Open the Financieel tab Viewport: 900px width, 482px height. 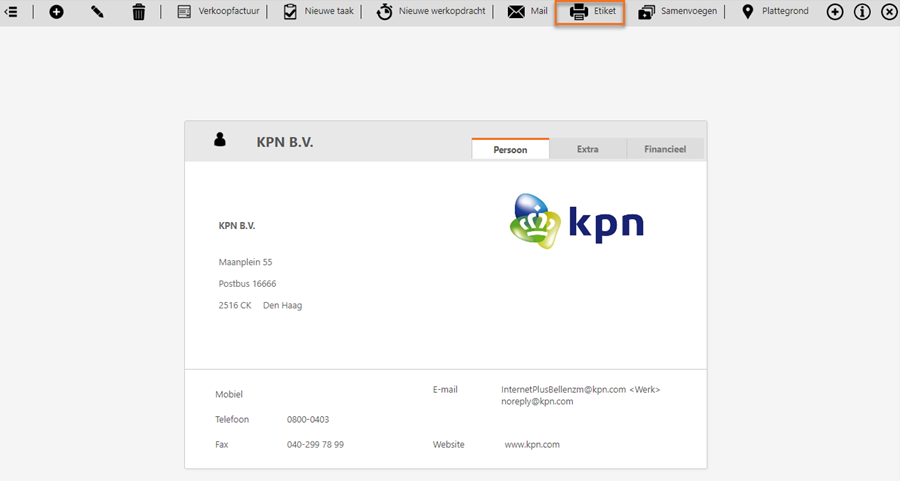[x=665, y=149]
